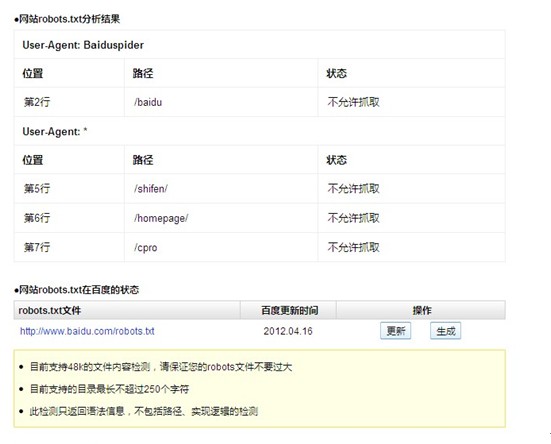Click the 更新 update button
Image resolution: width=551 pixels, height=444 pixels.
point(395,331)
